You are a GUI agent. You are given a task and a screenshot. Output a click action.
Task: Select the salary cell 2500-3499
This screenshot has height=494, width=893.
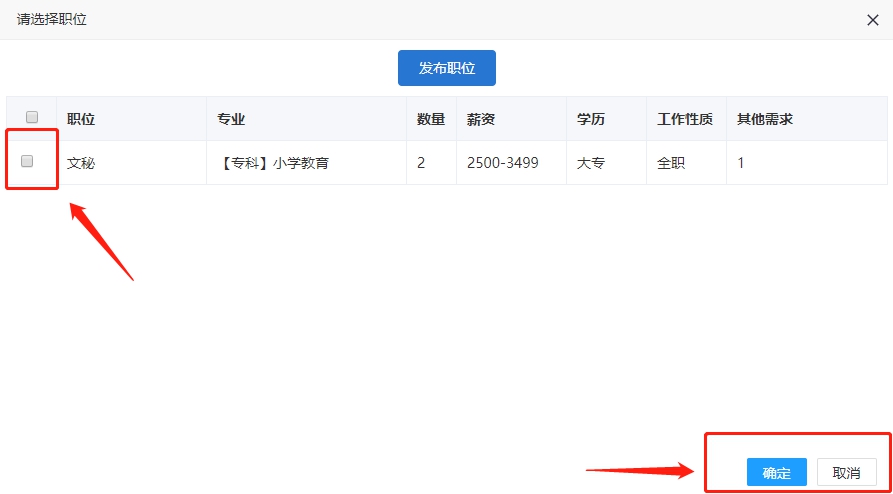coord(502,162)
